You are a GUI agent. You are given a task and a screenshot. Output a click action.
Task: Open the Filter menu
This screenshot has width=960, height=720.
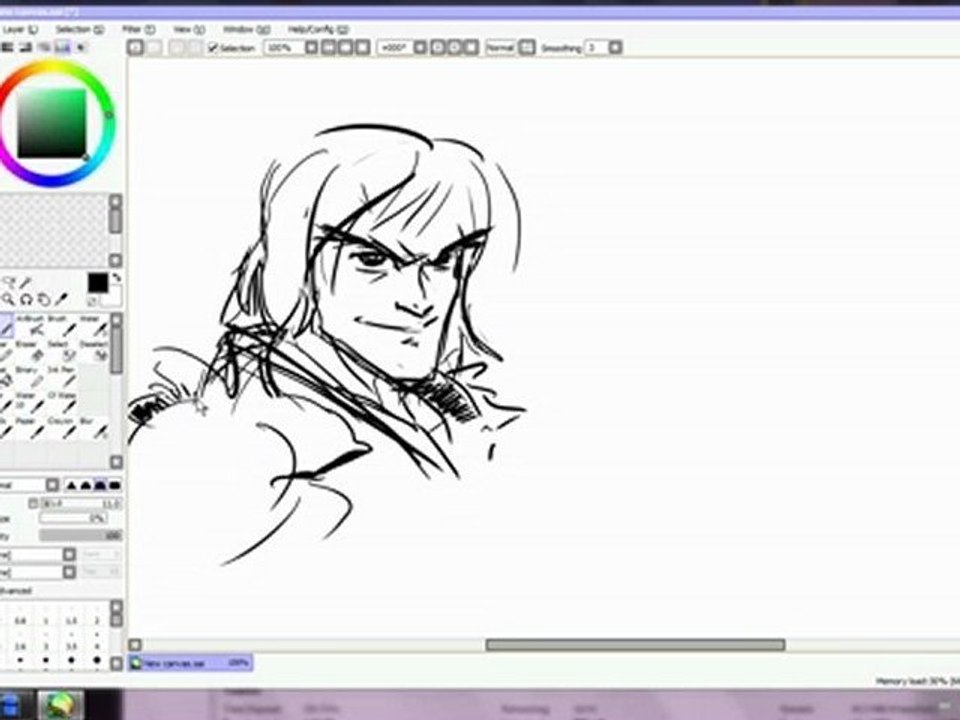pos(138,29)
